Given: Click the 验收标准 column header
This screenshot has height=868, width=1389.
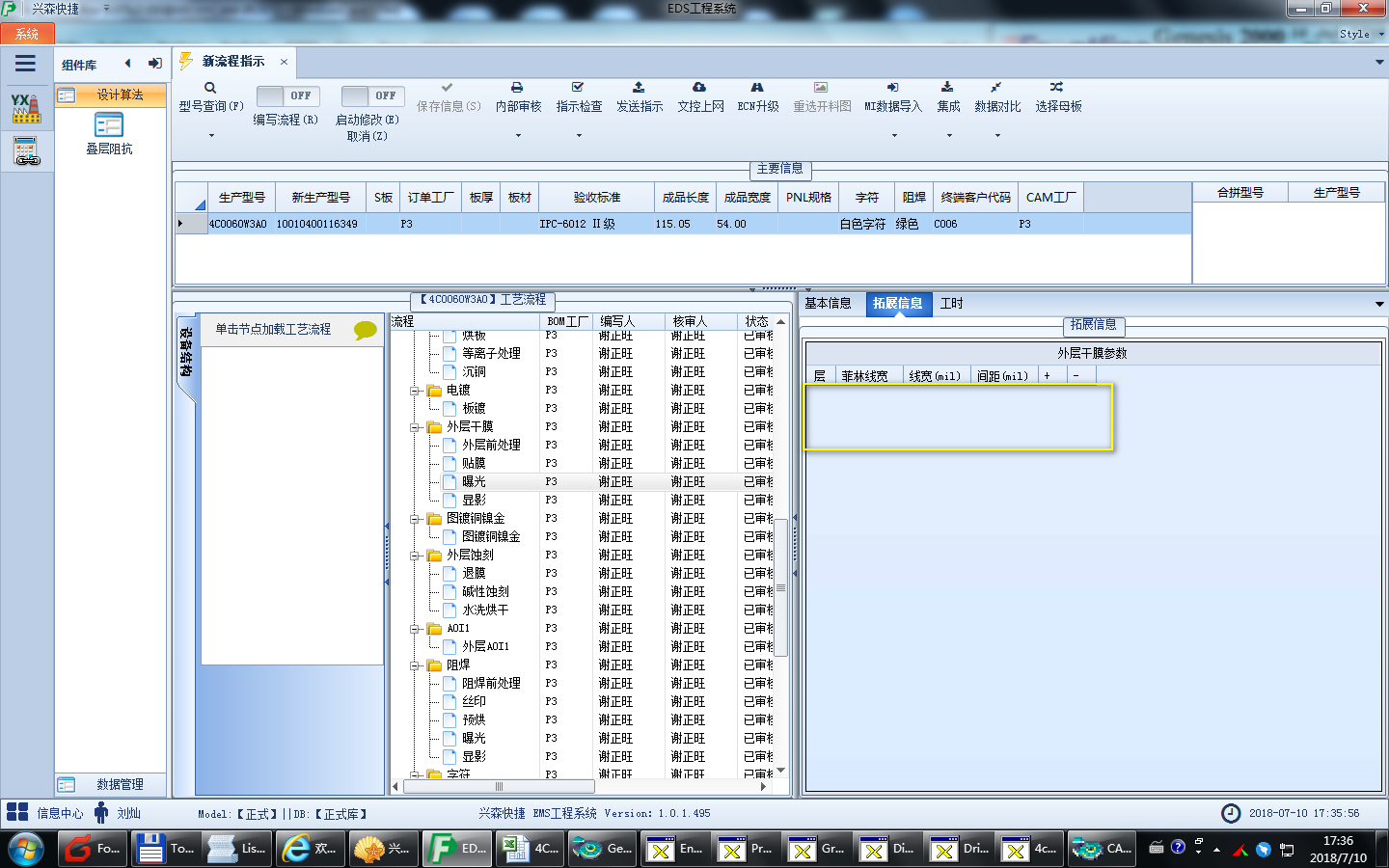Looking at the screenshot, I should [x=596, y=197].
